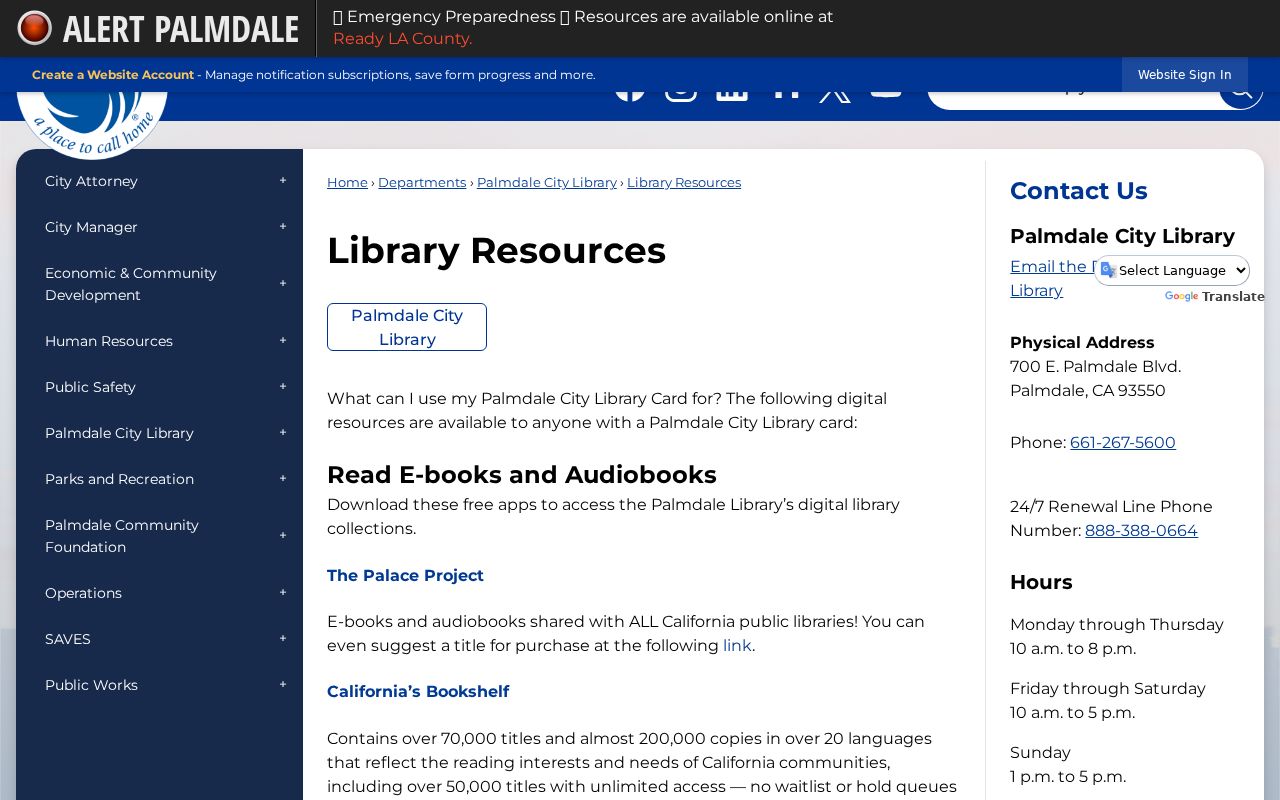Expand the City Manager submenu
1280x800 pixels.
(x=283, y=227)
